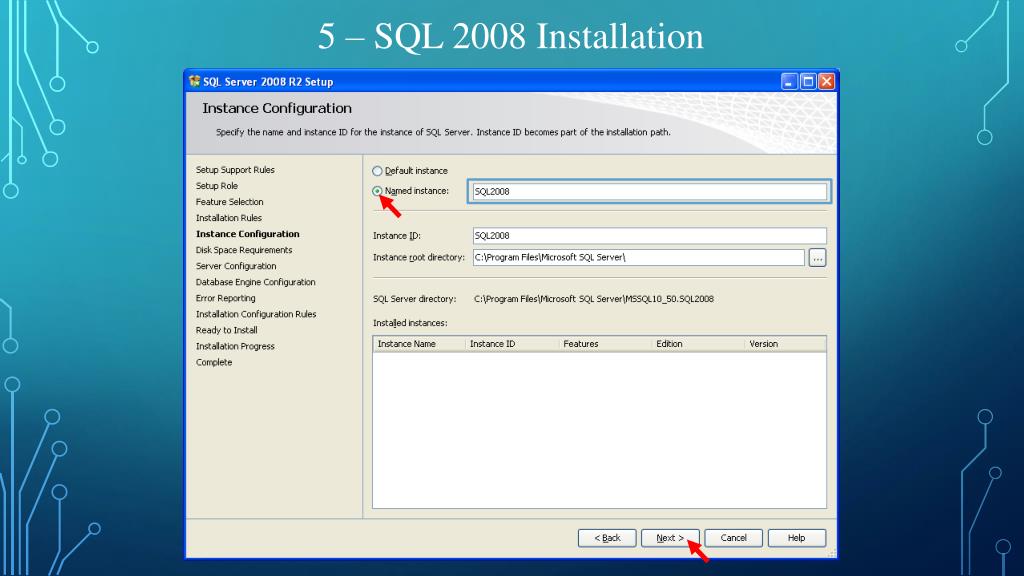Select the Named instance radio button

[x=377, y=191]
